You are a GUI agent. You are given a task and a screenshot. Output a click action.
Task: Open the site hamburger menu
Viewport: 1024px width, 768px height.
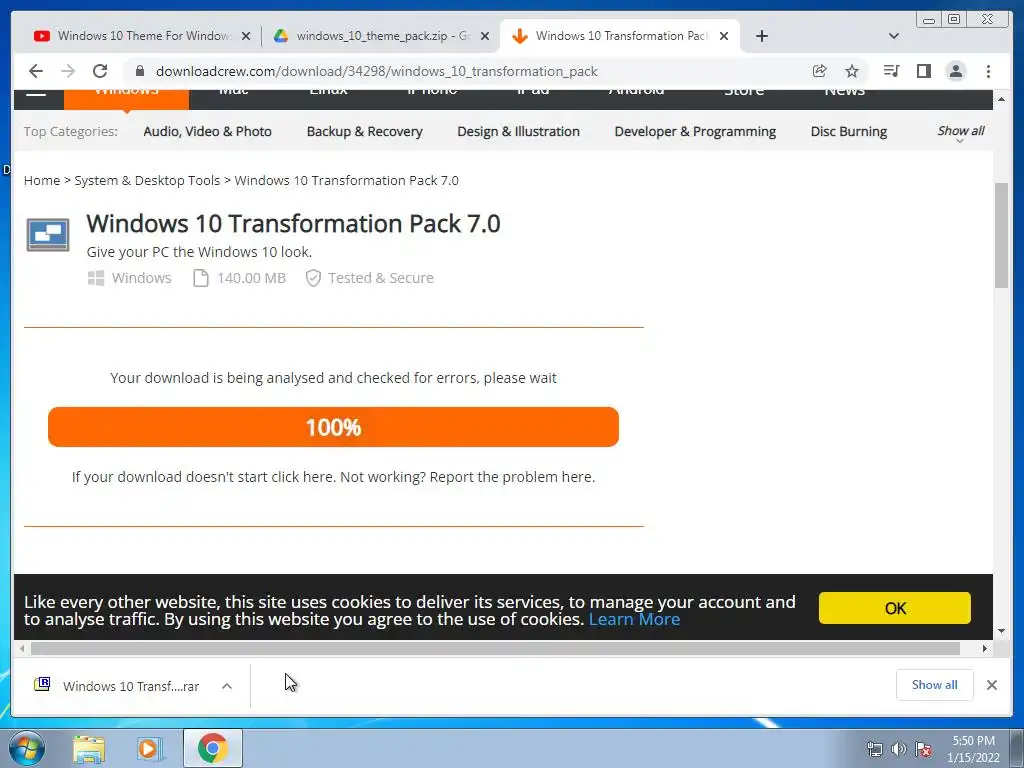click(x=36, y=95)
